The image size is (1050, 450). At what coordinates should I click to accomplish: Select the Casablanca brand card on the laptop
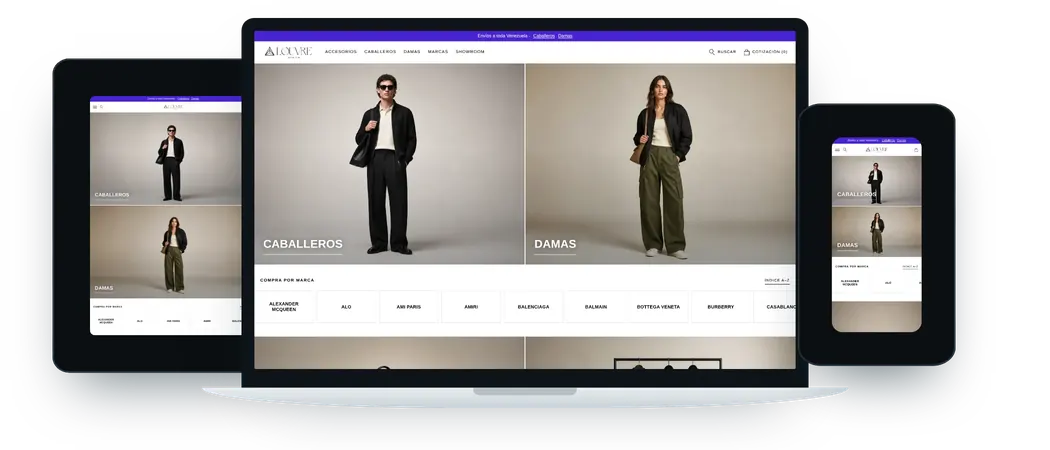pyautogui.click(x=777, y=307)
